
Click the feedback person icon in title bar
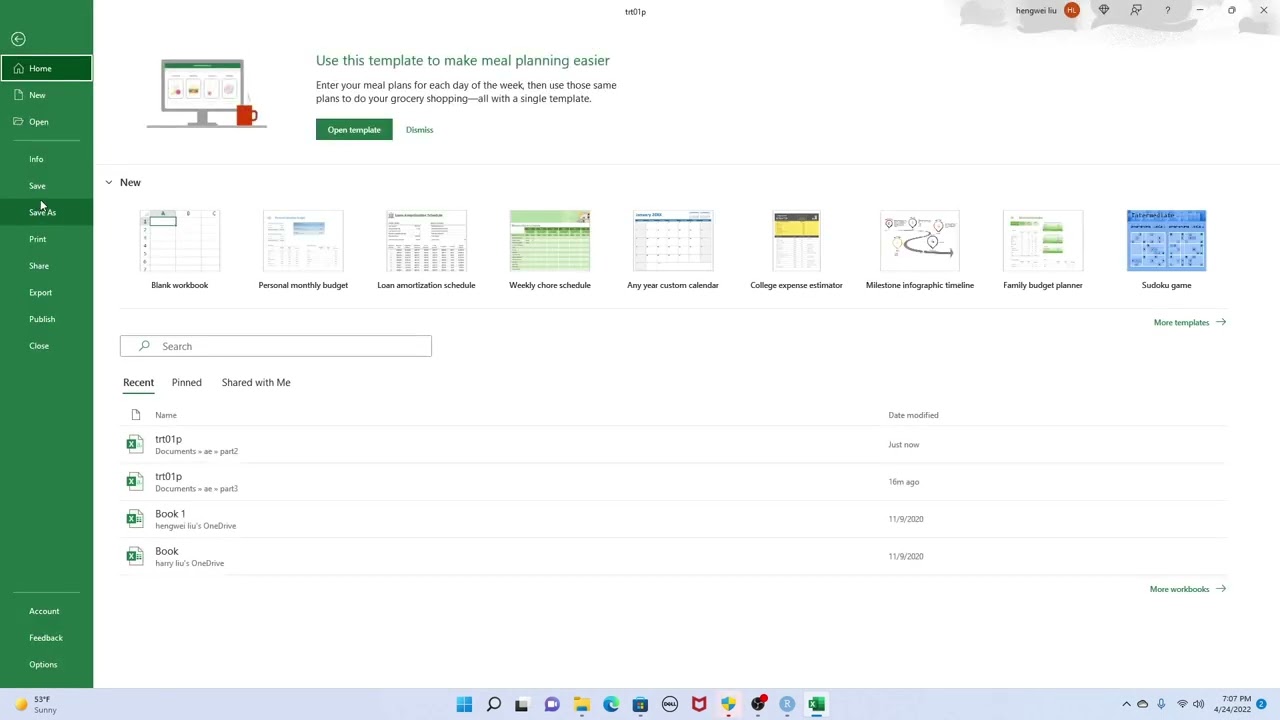[x=1136, y=10]
